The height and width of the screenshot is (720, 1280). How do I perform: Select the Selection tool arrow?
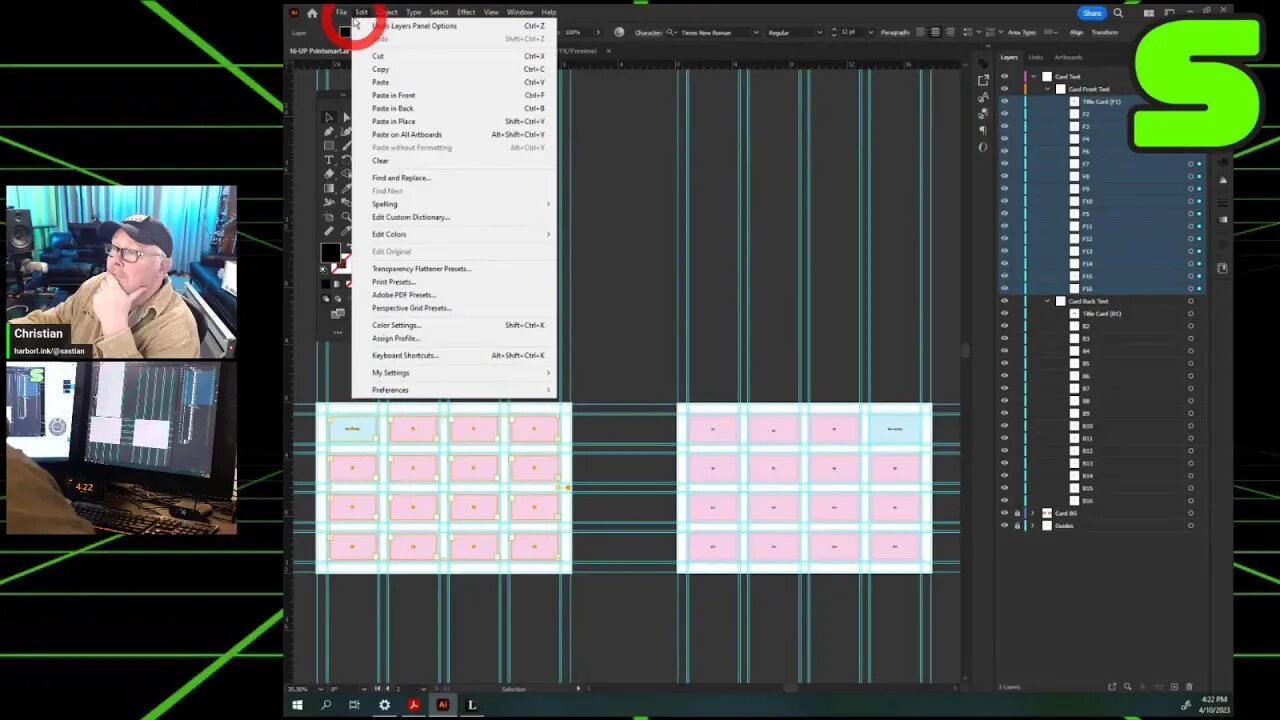tap(328, 117)
